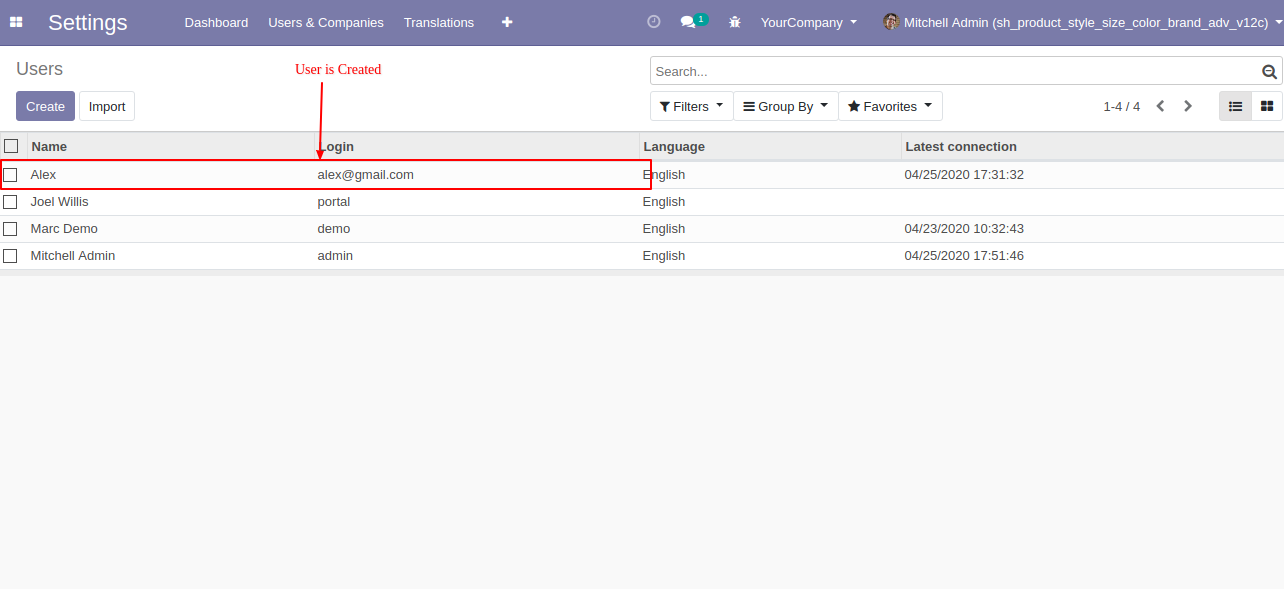Open the apps grid menu icon

[x=16, y=22]
